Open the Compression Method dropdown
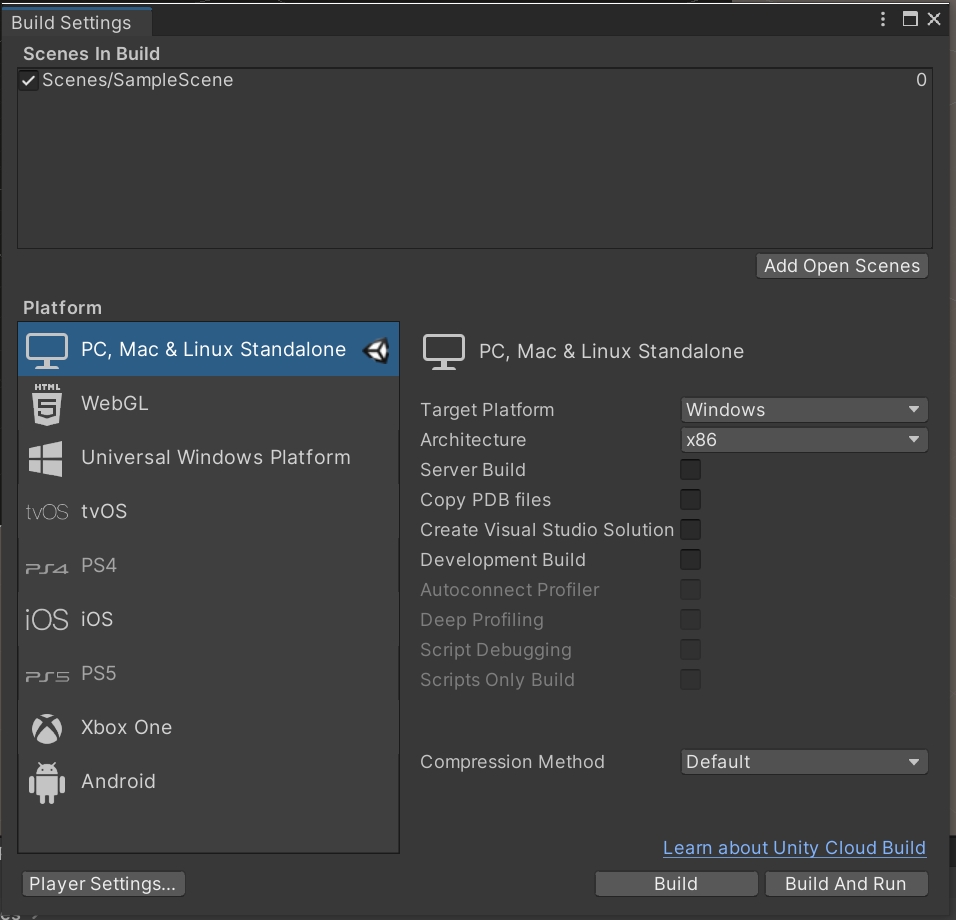956x920 pixels. [804, 762]
